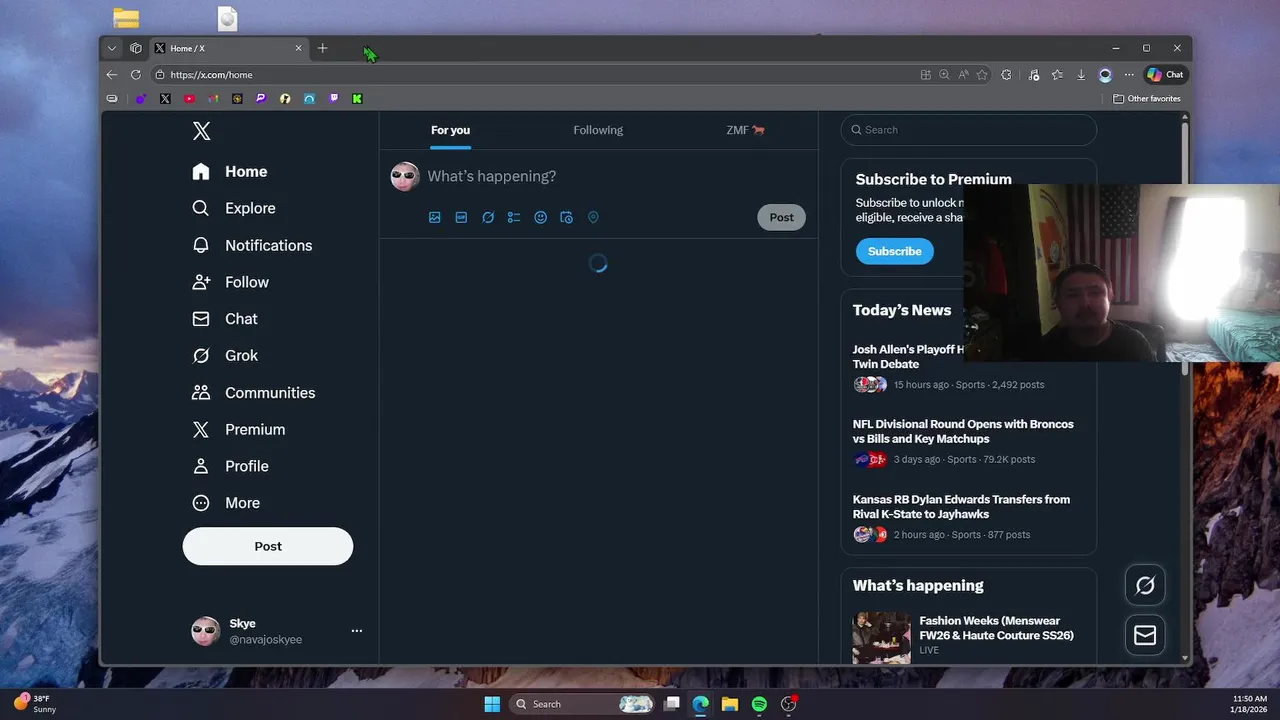1280x720 pixels.
Task: Open Home in the left navigation
Action: point(230,172)
